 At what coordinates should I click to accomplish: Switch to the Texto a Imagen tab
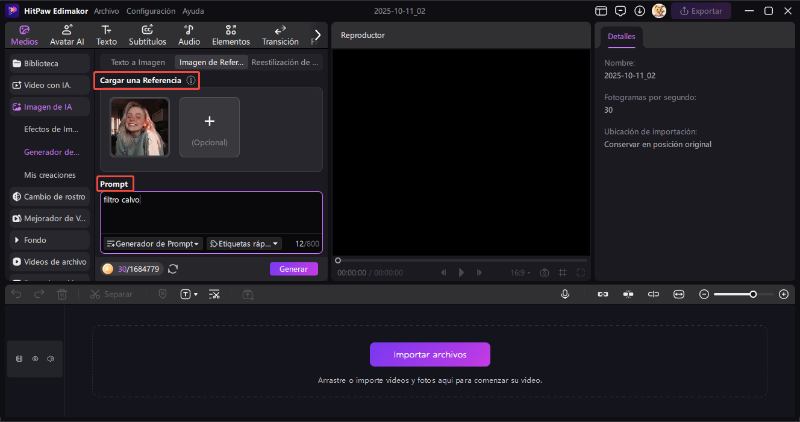(137, 62)
